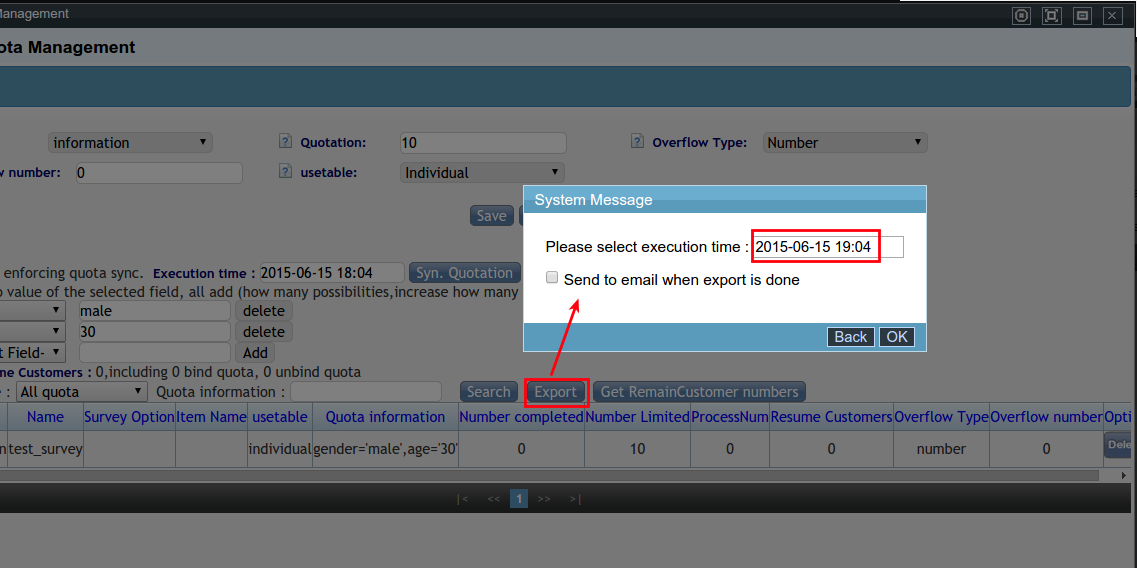Click the Quota information column header
Image resolution: width=1137 pixels, height=568 pixels.
coord(385,417)
